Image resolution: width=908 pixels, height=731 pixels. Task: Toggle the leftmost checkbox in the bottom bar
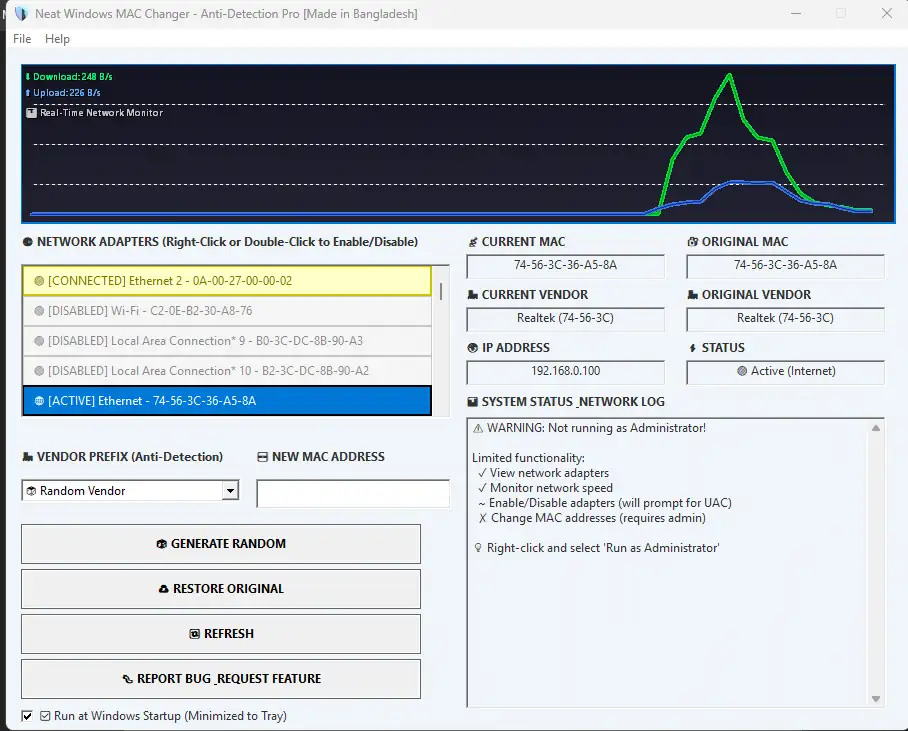point(27,716)
